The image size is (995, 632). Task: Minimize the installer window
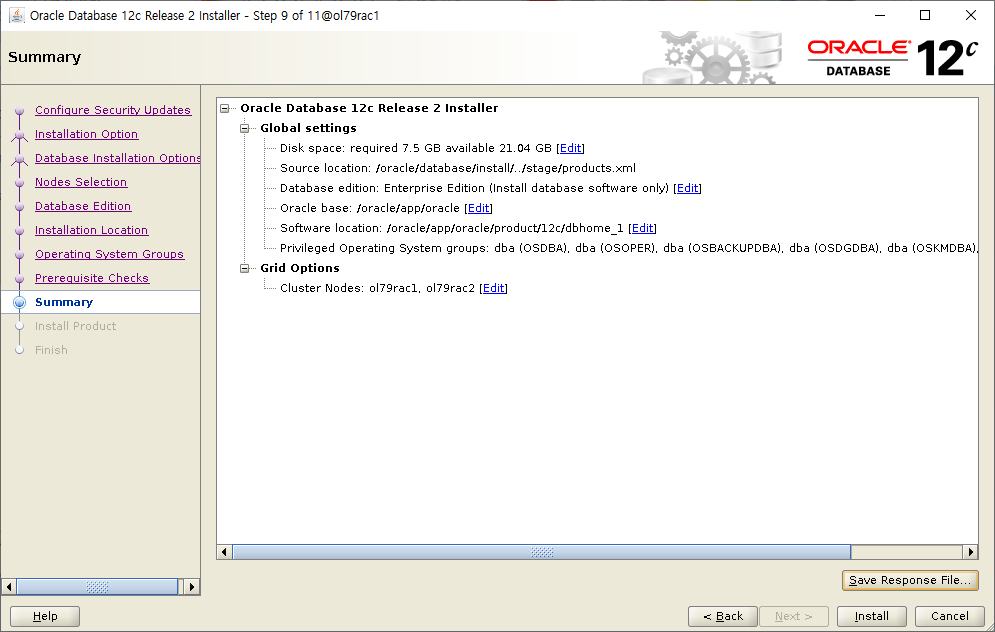pyautogui.click(x=880, y=15)
